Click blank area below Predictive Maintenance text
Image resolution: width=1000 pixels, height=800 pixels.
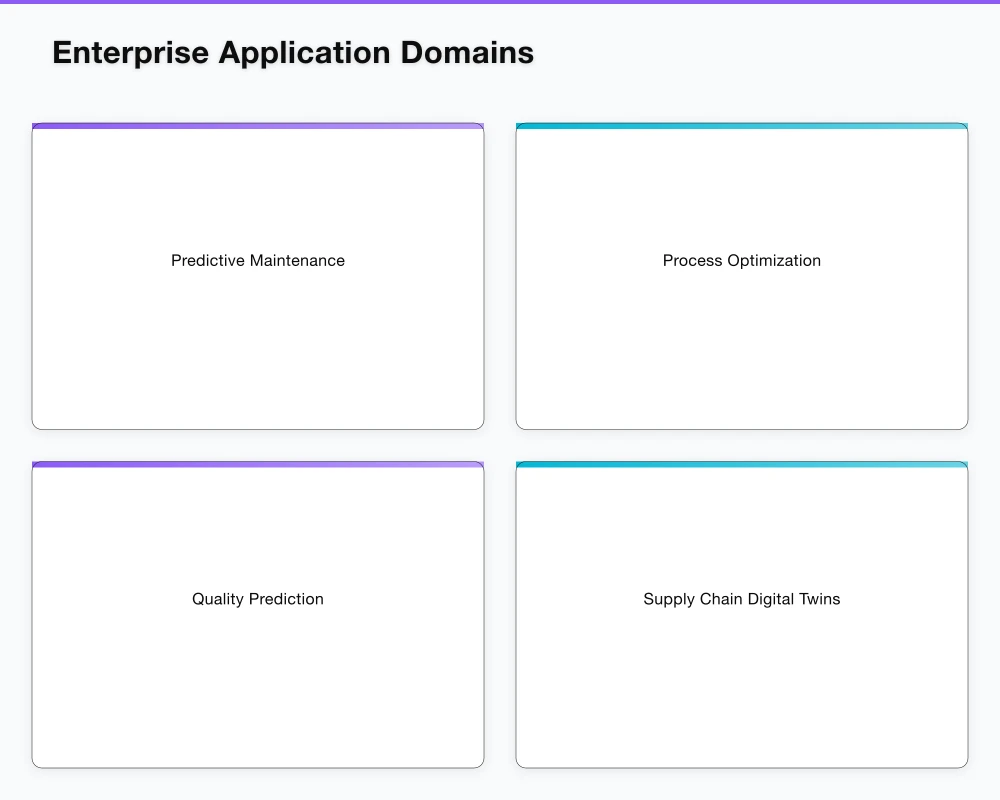coord(258,350)
